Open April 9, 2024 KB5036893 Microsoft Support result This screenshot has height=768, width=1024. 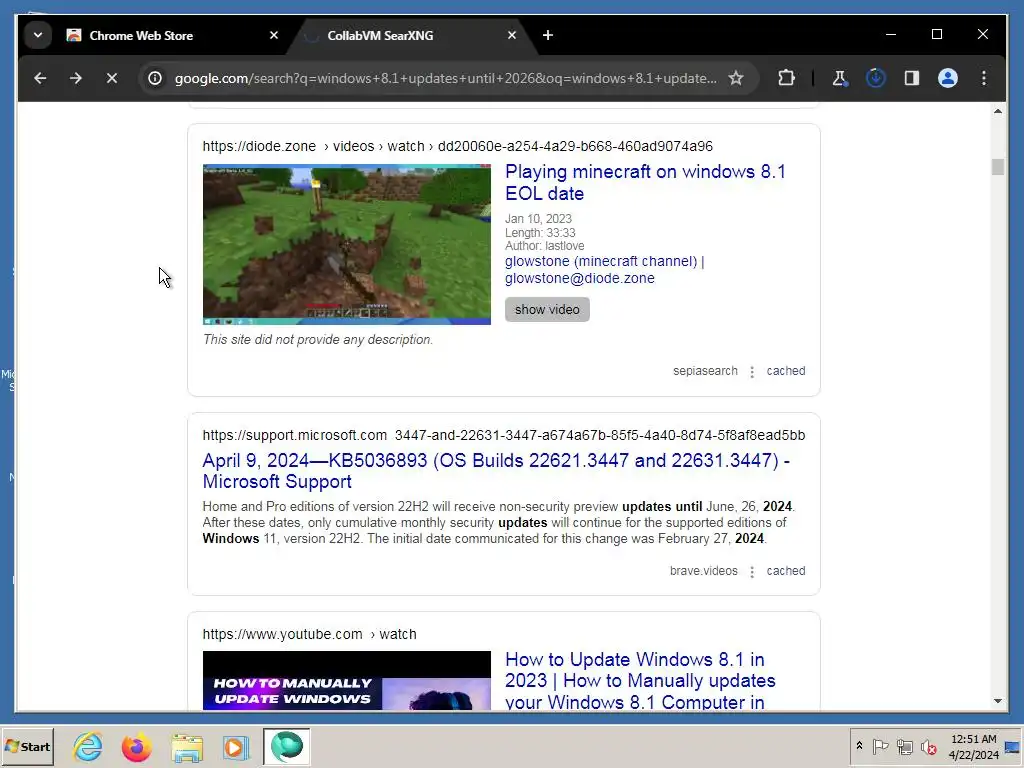click(x=496, y=471)
